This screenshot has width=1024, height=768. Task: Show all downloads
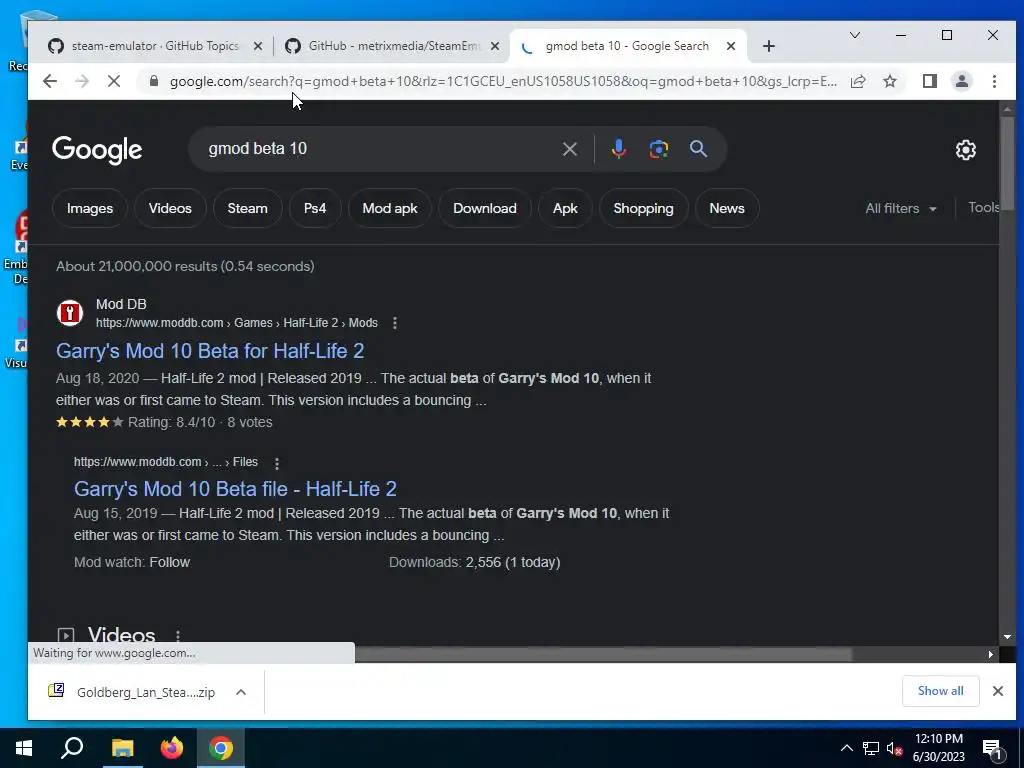940,691
